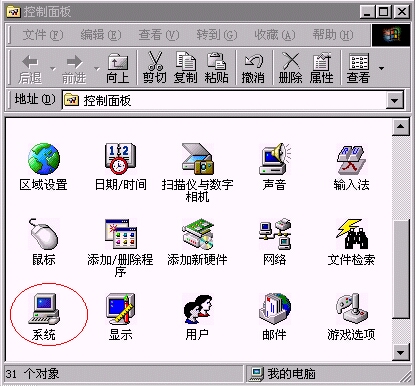The width and height of the screenshot is (415, 386).
Task: Click 我的电脑 in the status bar
Action: 291,374
